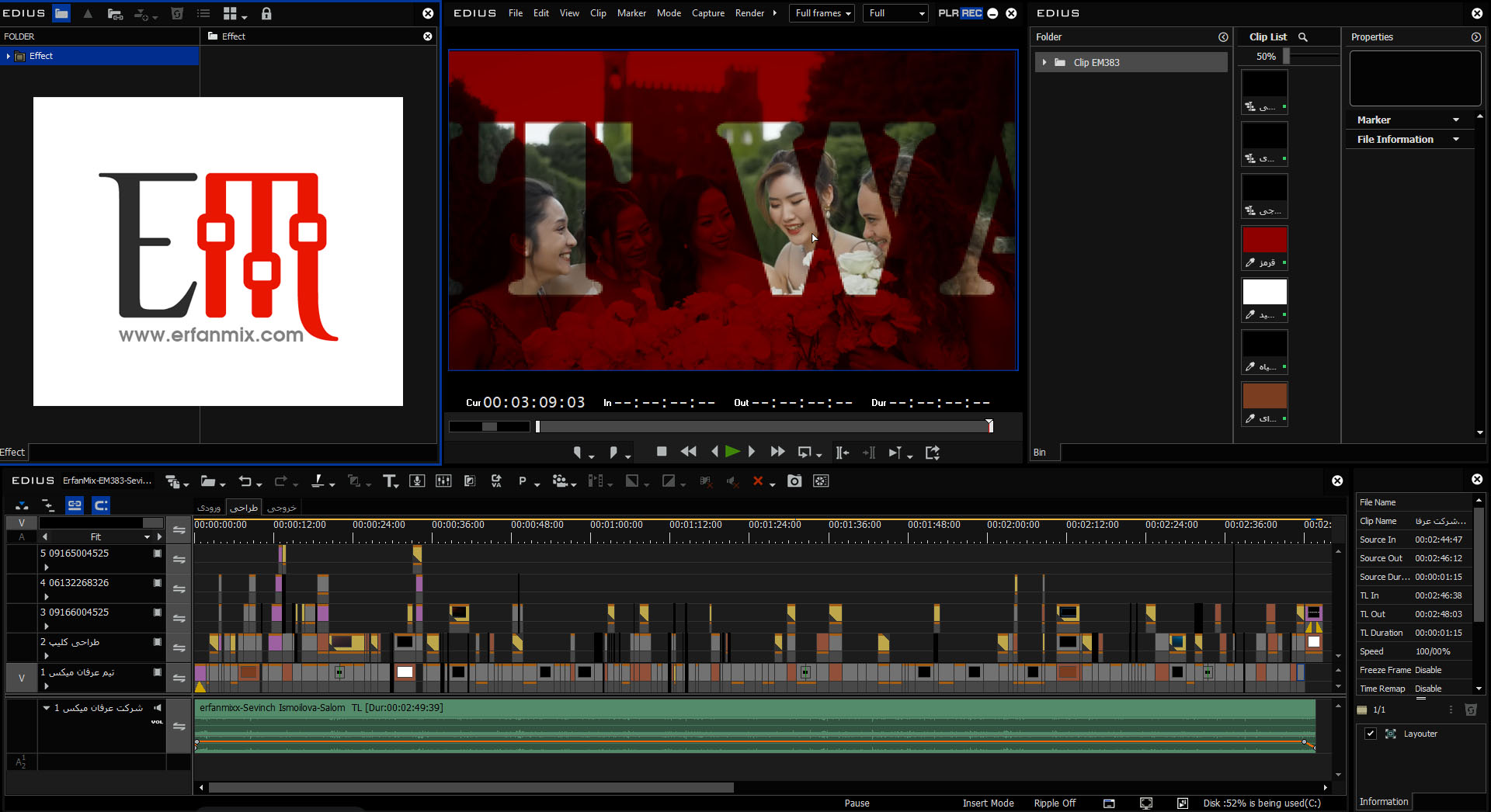The width and height of the screenshot is (1491, 812).
Task: Open the Full frames dropdown
Action: tap(822, 13)
